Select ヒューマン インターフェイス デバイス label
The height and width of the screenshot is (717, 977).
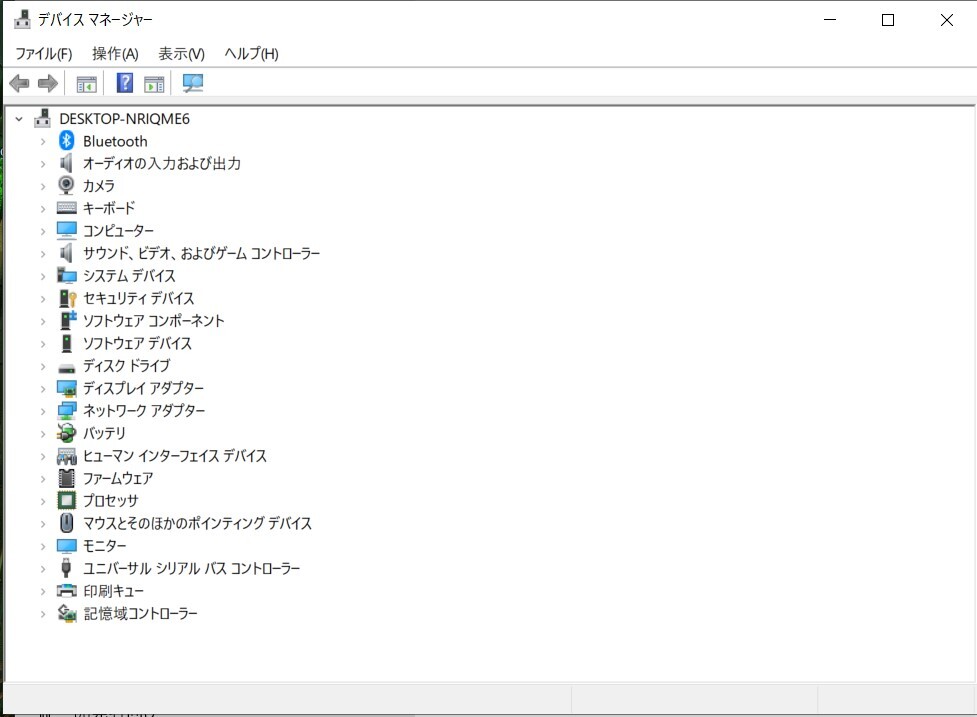pos(174,455)
